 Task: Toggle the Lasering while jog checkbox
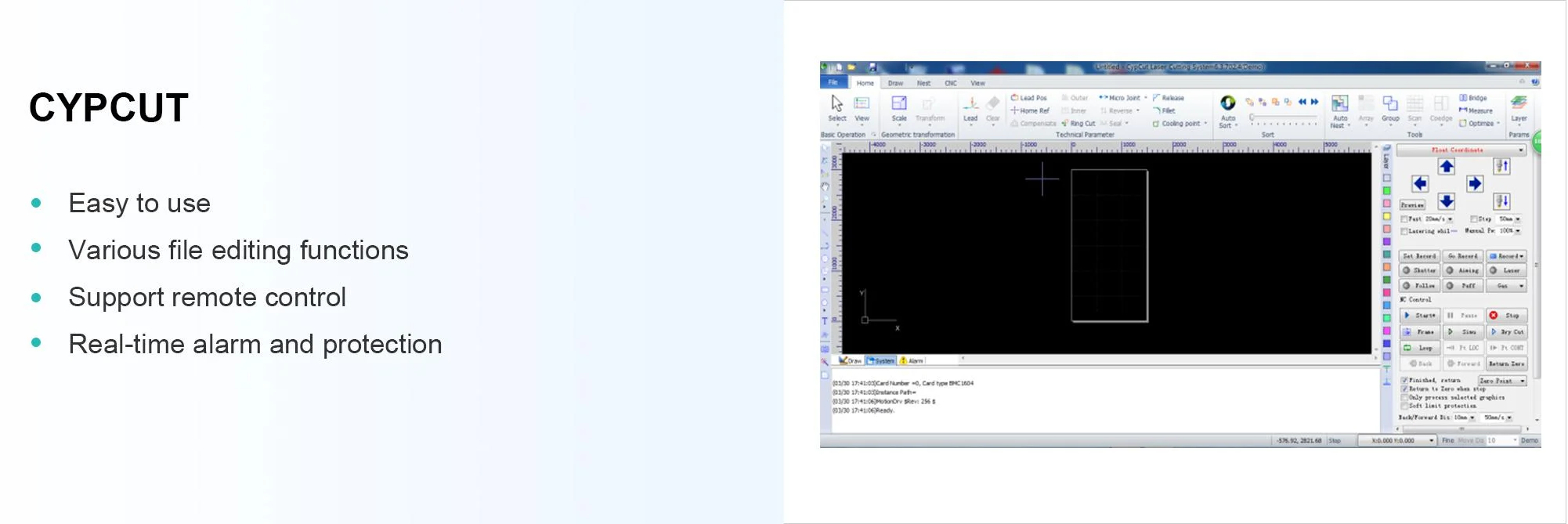1404,231
